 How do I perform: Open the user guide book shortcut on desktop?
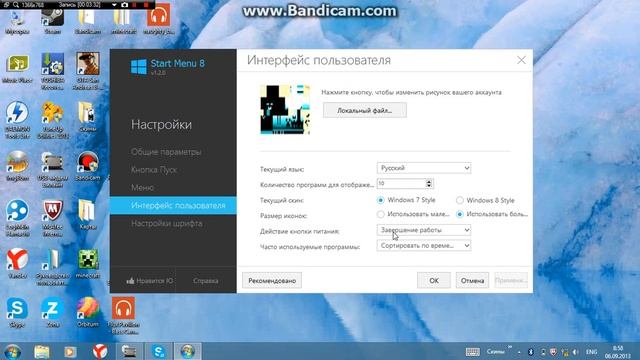(53, 266)
